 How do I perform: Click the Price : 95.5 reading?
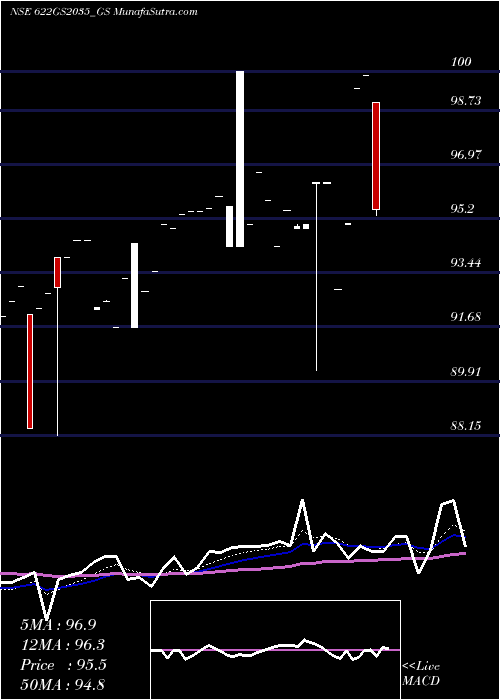coord(63,665)
